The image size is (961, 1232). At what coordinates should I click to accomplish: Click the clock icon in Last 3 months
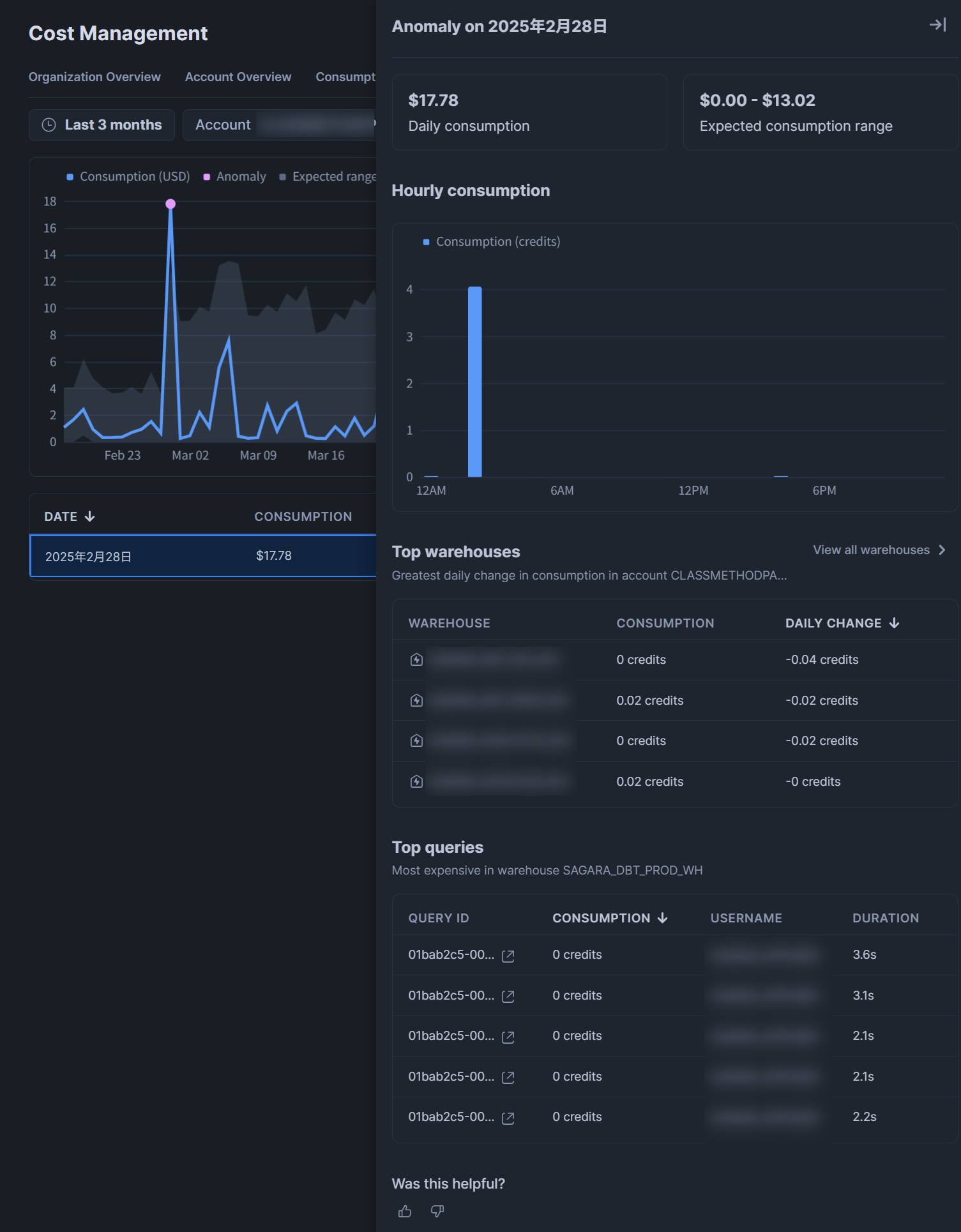pyautogui.click(x=49, y=125)
